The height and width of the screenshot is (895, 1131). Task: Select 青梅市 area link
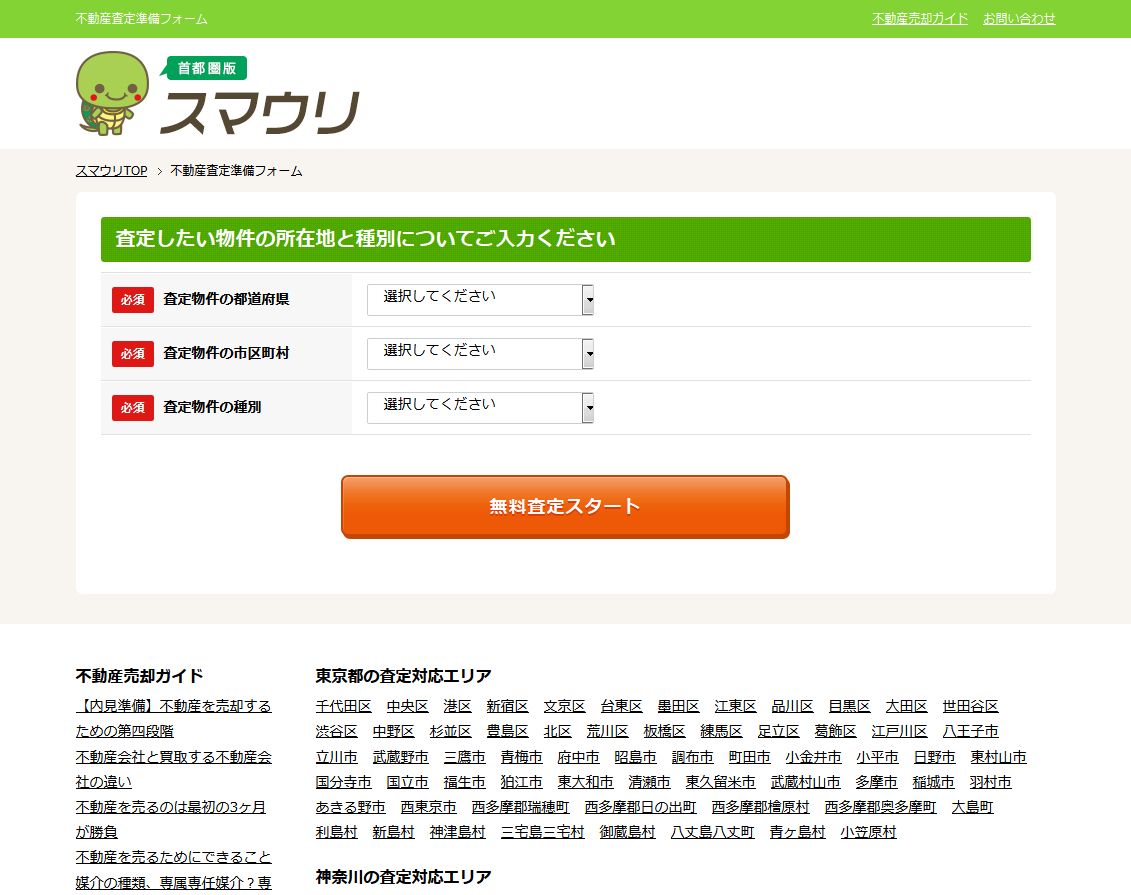point(522,757)
